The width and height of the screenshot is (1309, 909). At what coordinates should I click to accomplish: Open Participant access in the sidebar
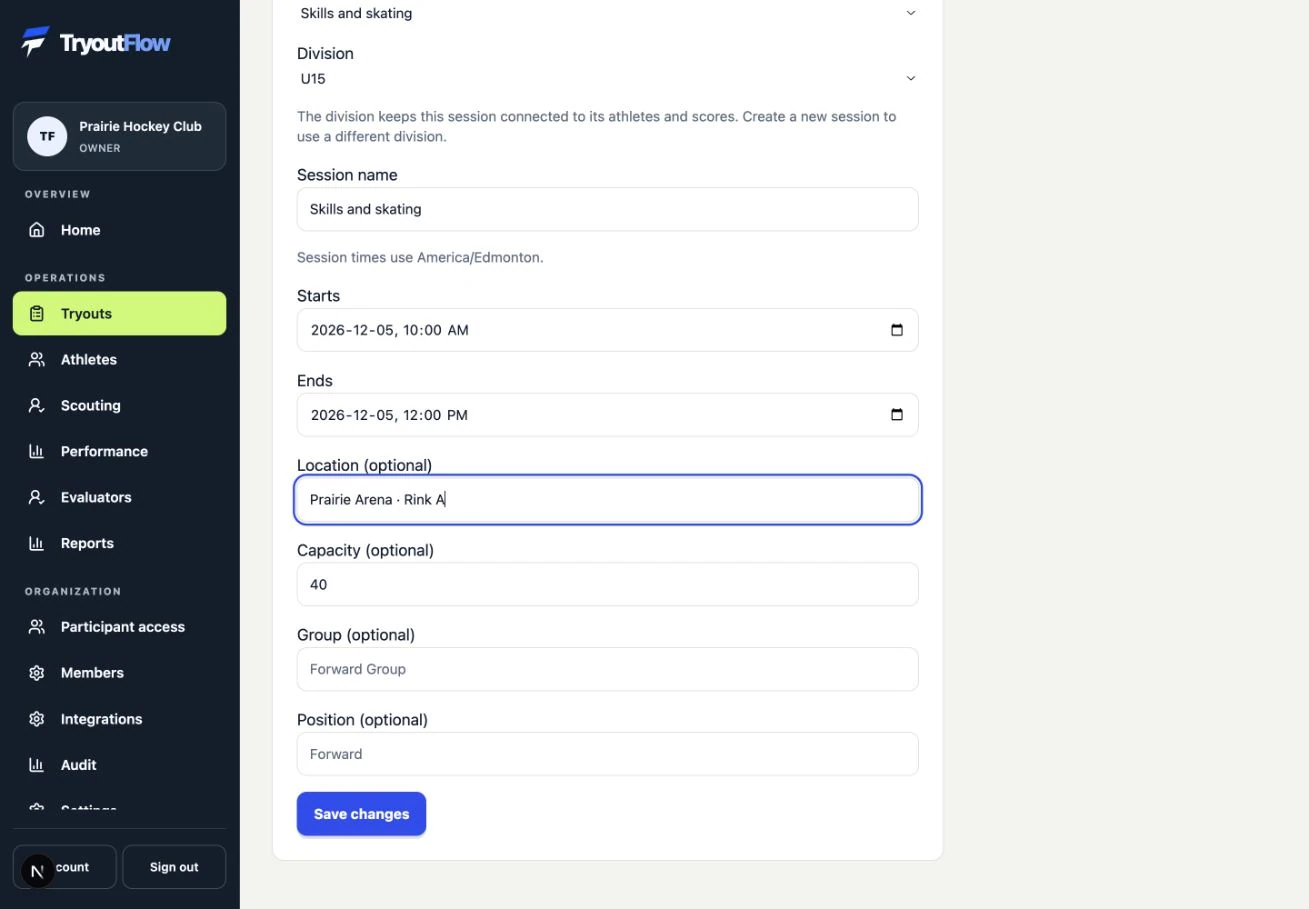(119, 627)
